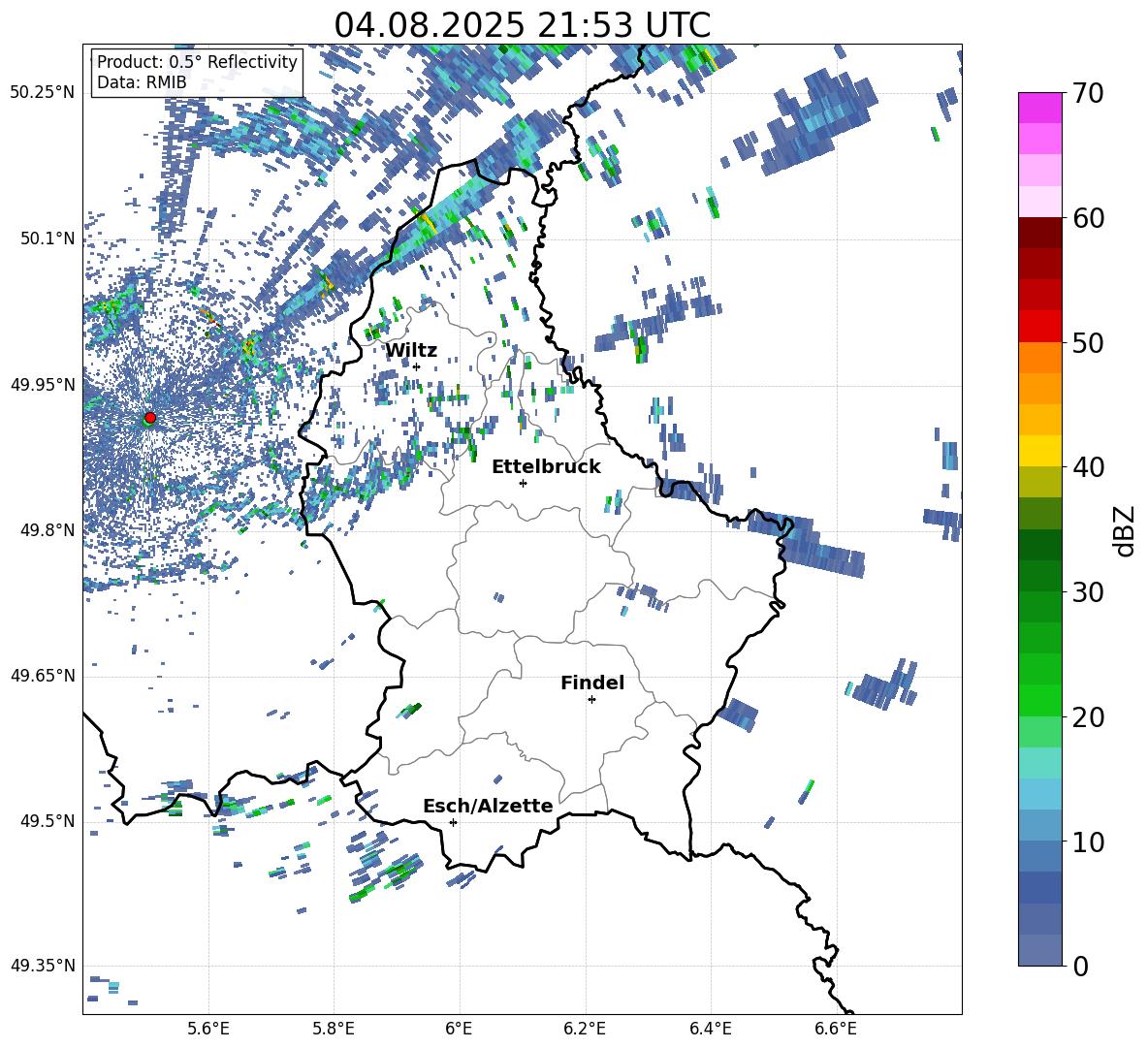
Task: Pick the bright green swatch just above 20
Action: [x=1039, y=700]
